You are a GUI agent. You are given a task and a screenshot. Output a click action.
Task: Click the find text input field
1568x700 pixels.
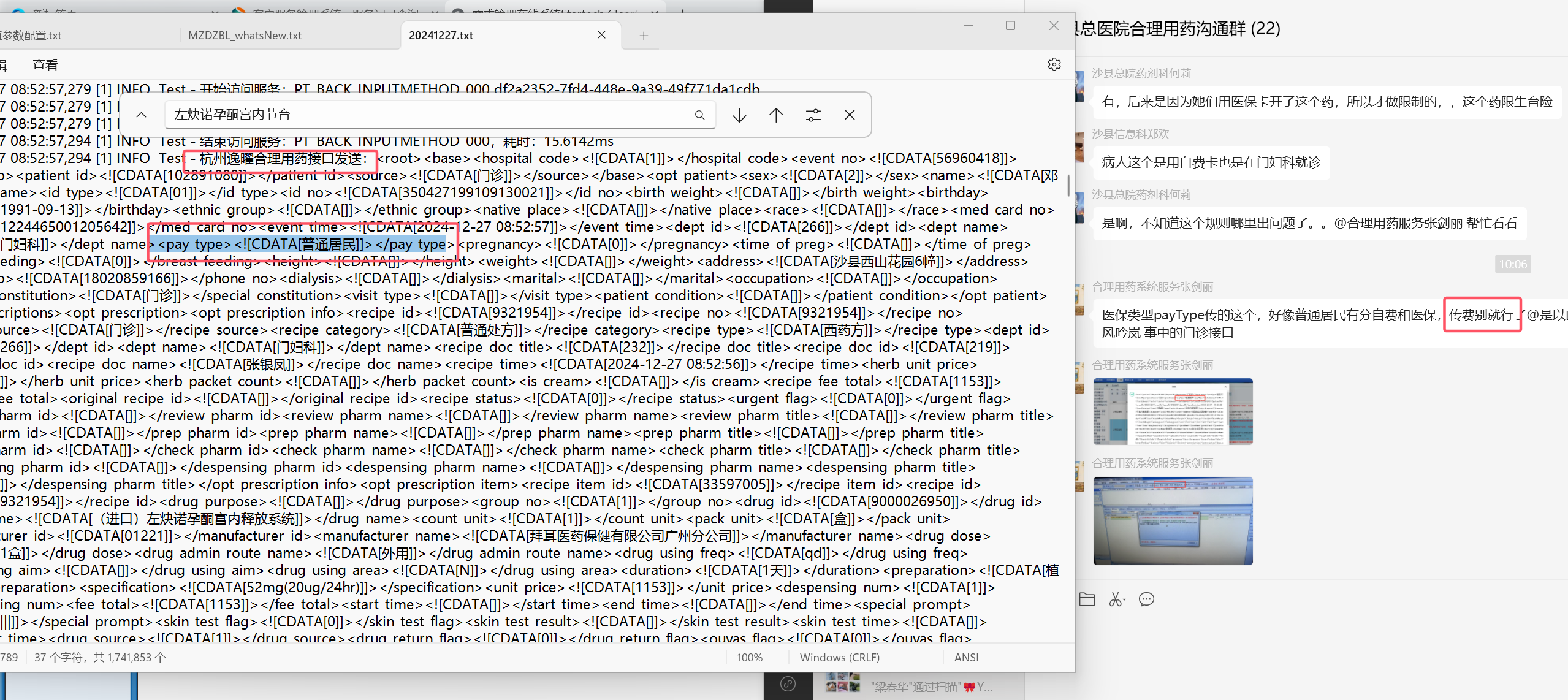click(429, 115)
